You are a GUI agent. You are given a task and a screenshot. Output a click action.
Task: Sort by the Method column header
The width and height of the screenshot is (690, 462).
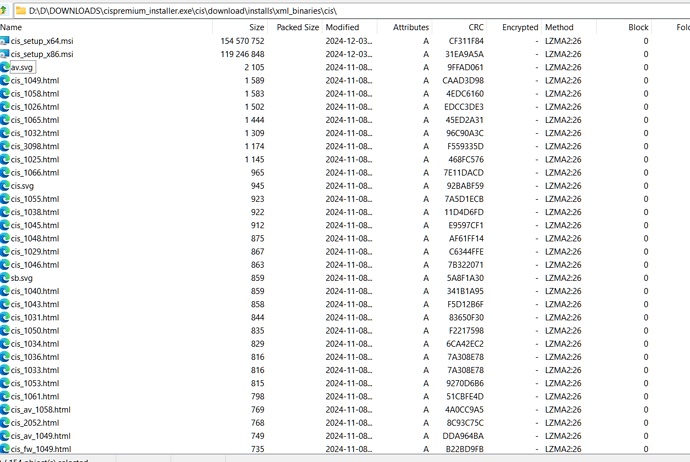point(569,27)
